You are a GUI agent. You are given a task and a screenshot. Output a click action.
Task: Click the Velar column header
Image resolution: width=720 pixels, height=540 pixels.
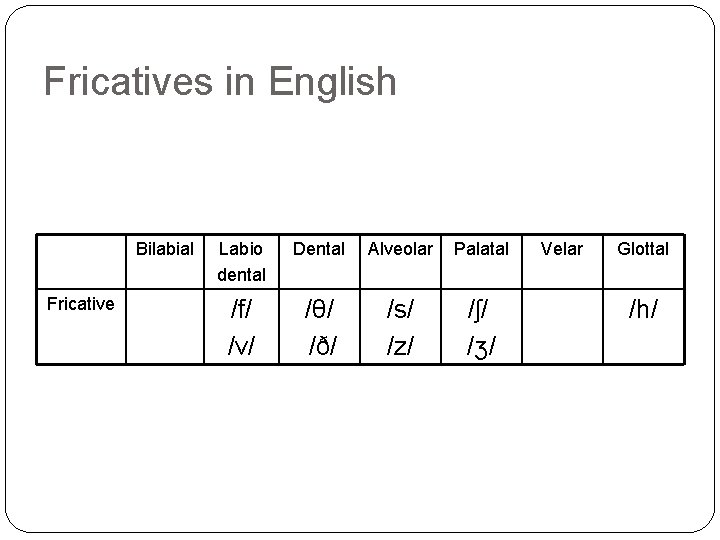(562, 248)
